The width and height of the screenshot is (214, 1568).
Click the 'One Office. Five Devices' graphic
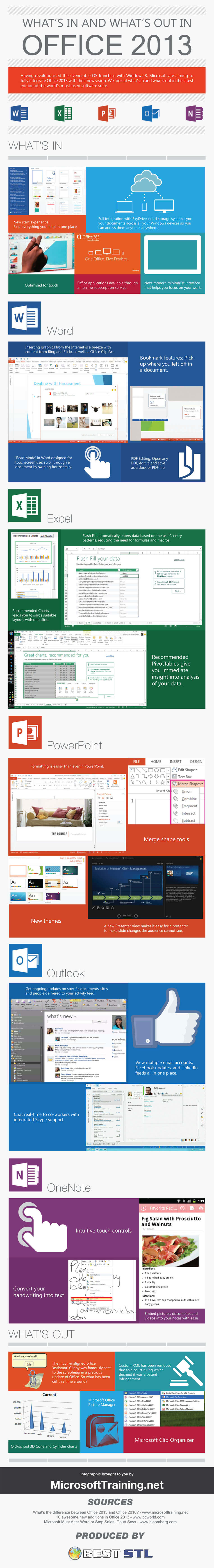tap(106, 254)
